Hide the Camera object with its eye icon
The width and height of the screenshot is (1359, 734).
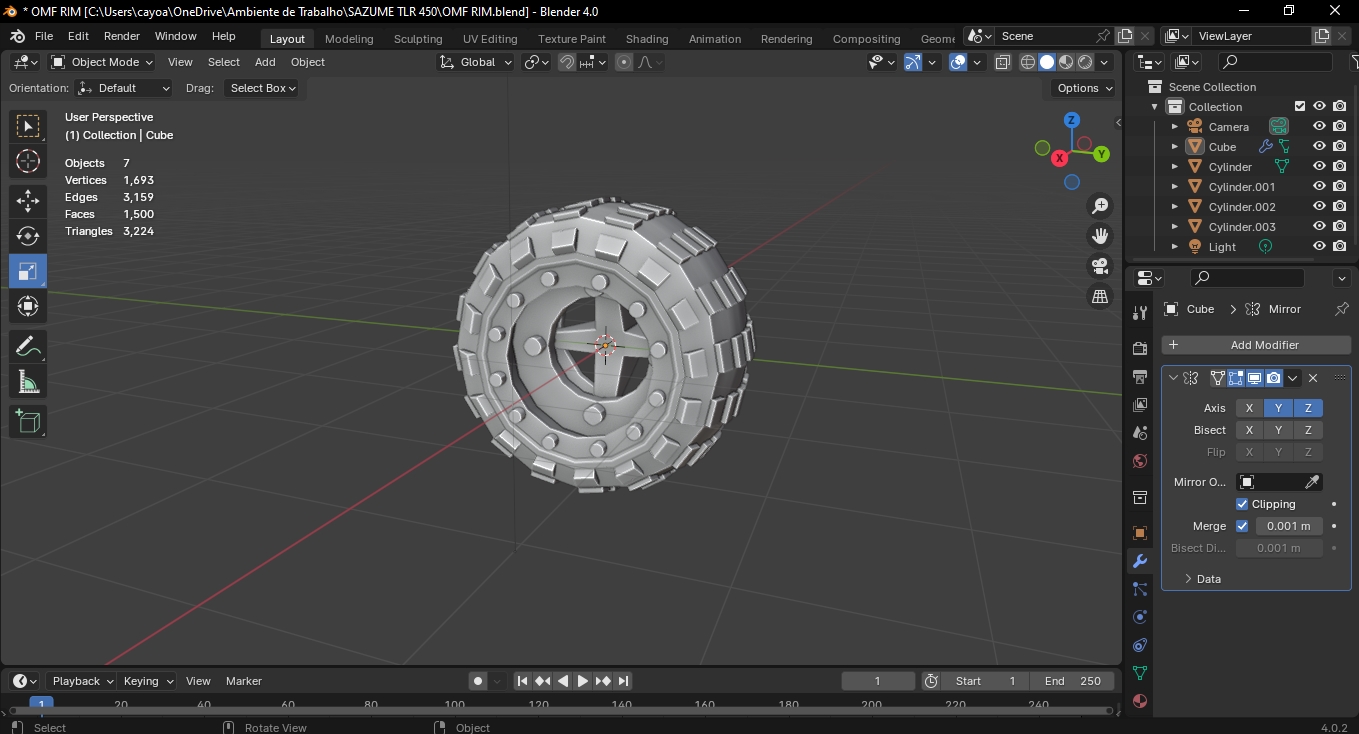[1320, 126]
